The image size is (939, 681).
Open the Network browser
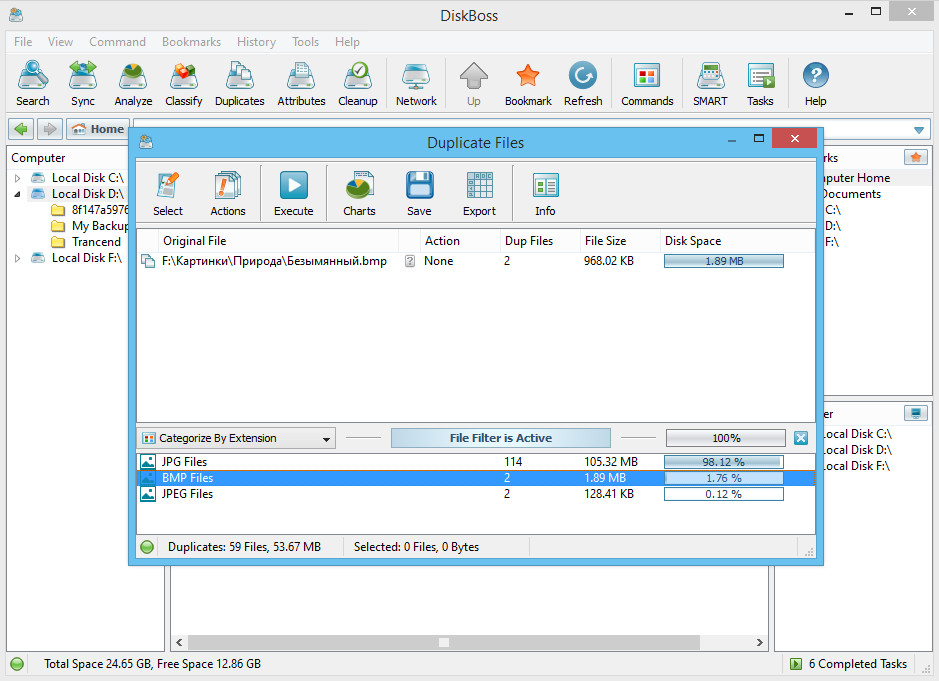(416, 84)
